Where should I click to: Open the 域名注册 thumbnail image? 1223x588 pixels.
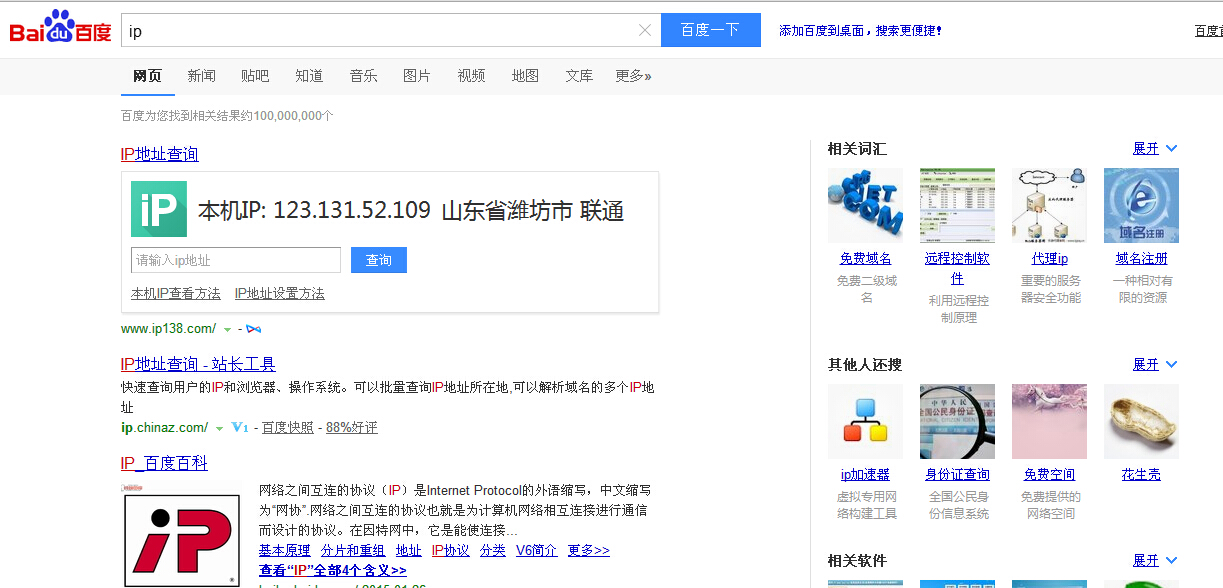pos(1141,205)
